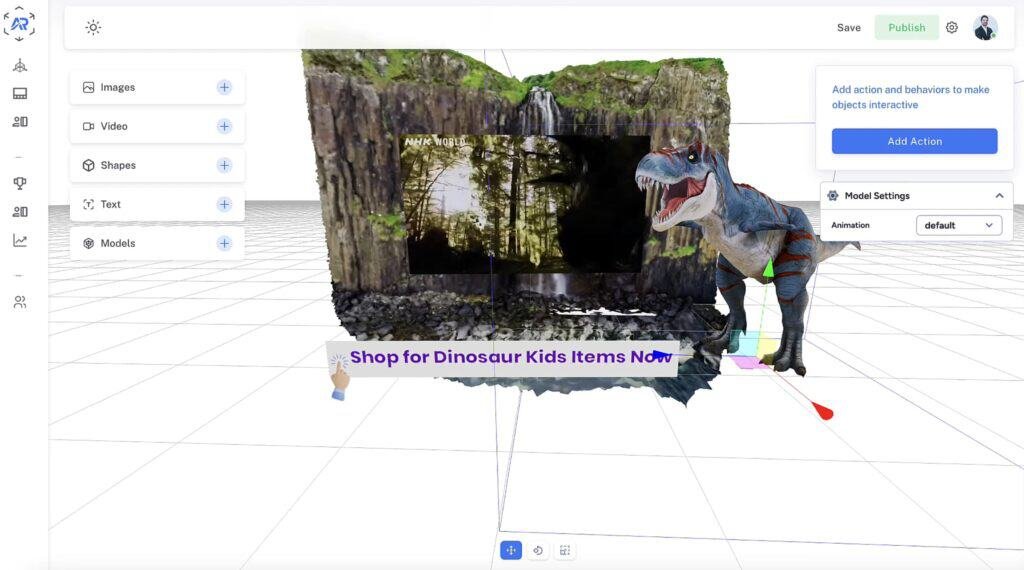Screen dimensions: 1024x570
Task: Click the trophy icon in sidebar
Action: coord(20,183)
